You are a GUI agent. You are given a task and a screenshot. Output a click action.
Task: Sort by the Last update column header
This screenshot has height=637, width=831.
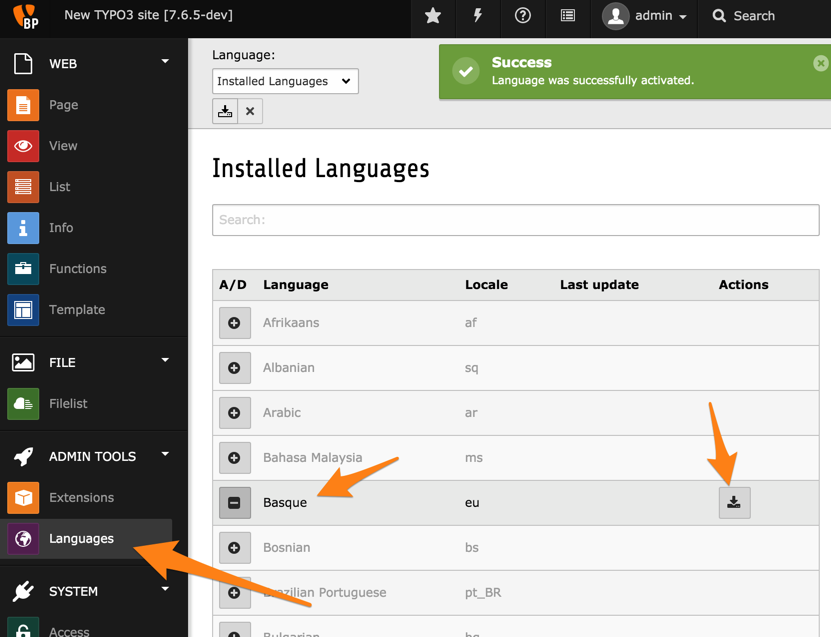coord(599,285)
